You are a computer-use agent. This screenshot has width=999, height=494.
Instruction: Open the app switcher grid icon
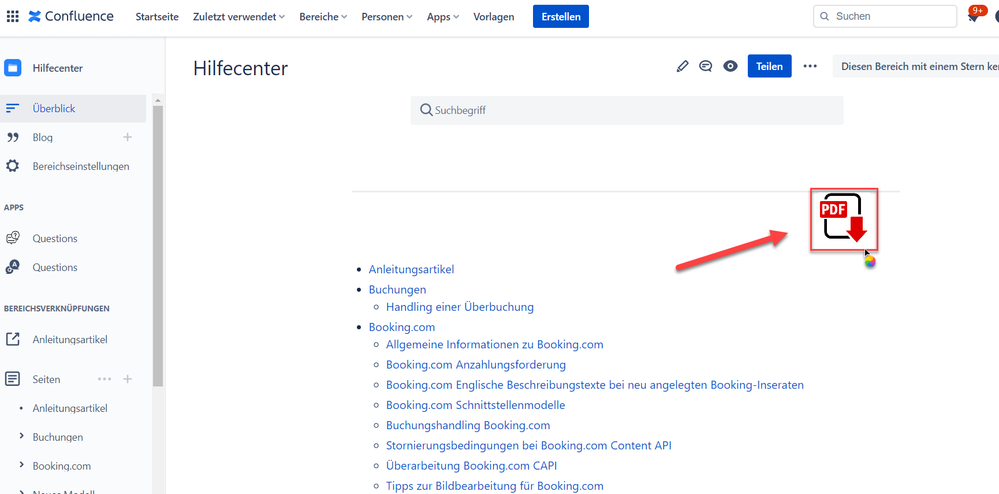(12, 16)
